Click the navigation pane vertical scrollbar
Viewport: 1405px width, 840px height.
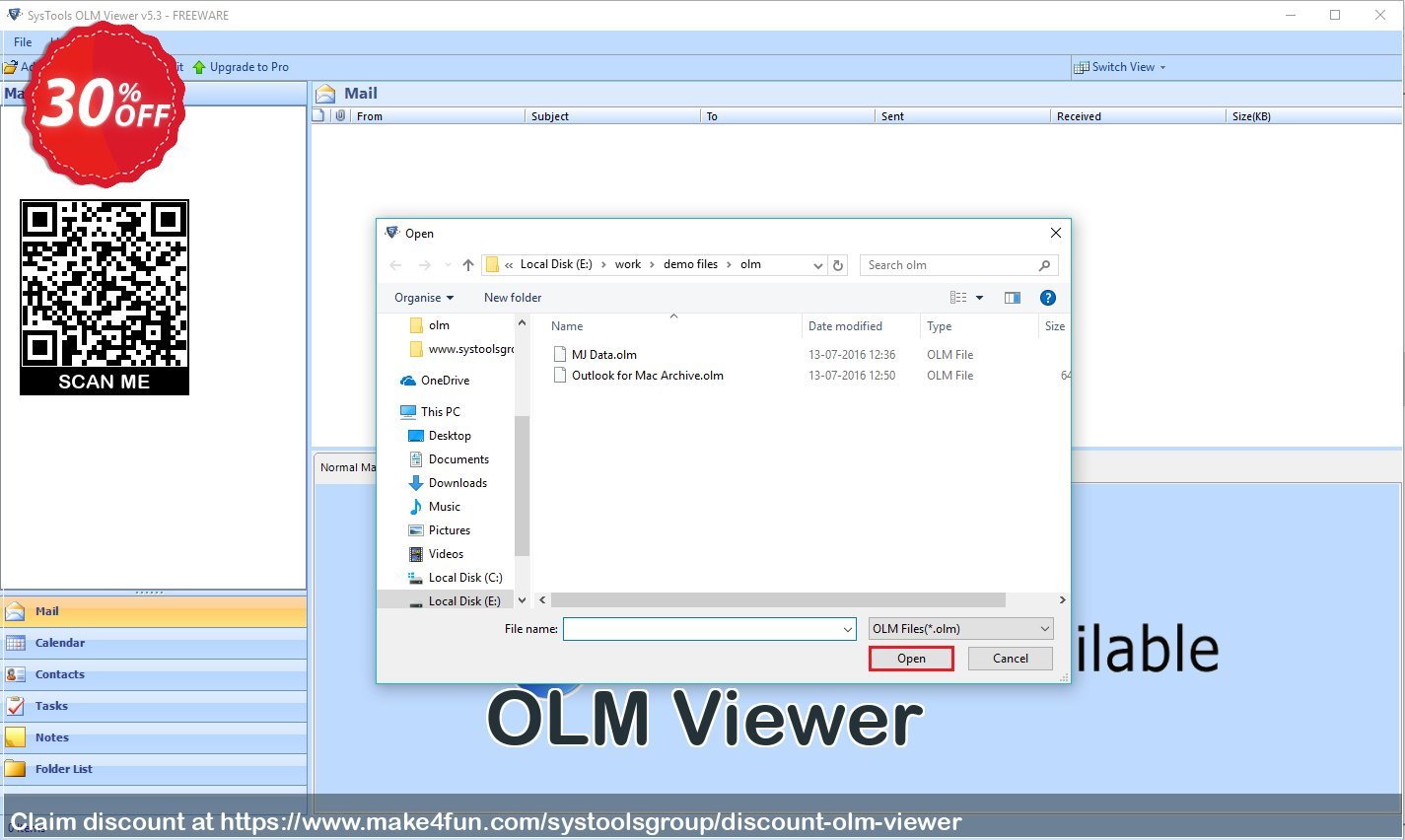click(522, 485)
